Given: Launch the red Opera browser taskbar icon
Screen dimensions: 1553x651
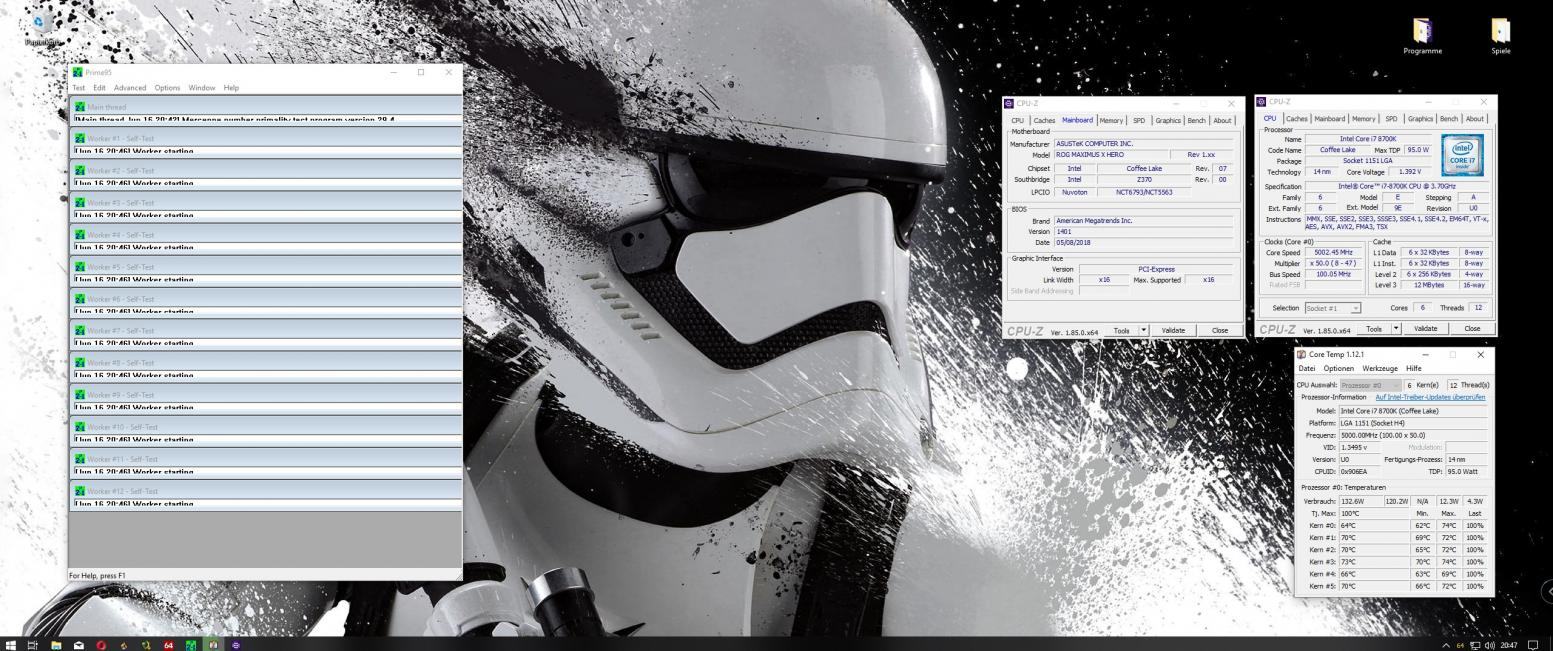Looking at the screenshot, I should [101, 645].
